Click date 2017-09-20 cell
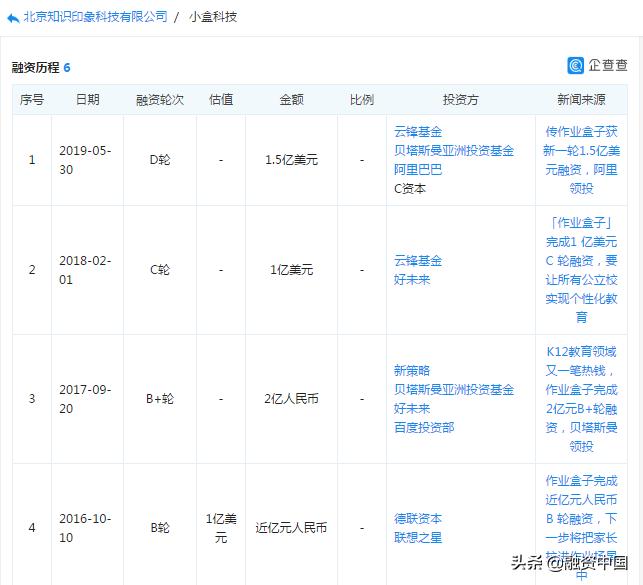 click(x=85, y=399)
